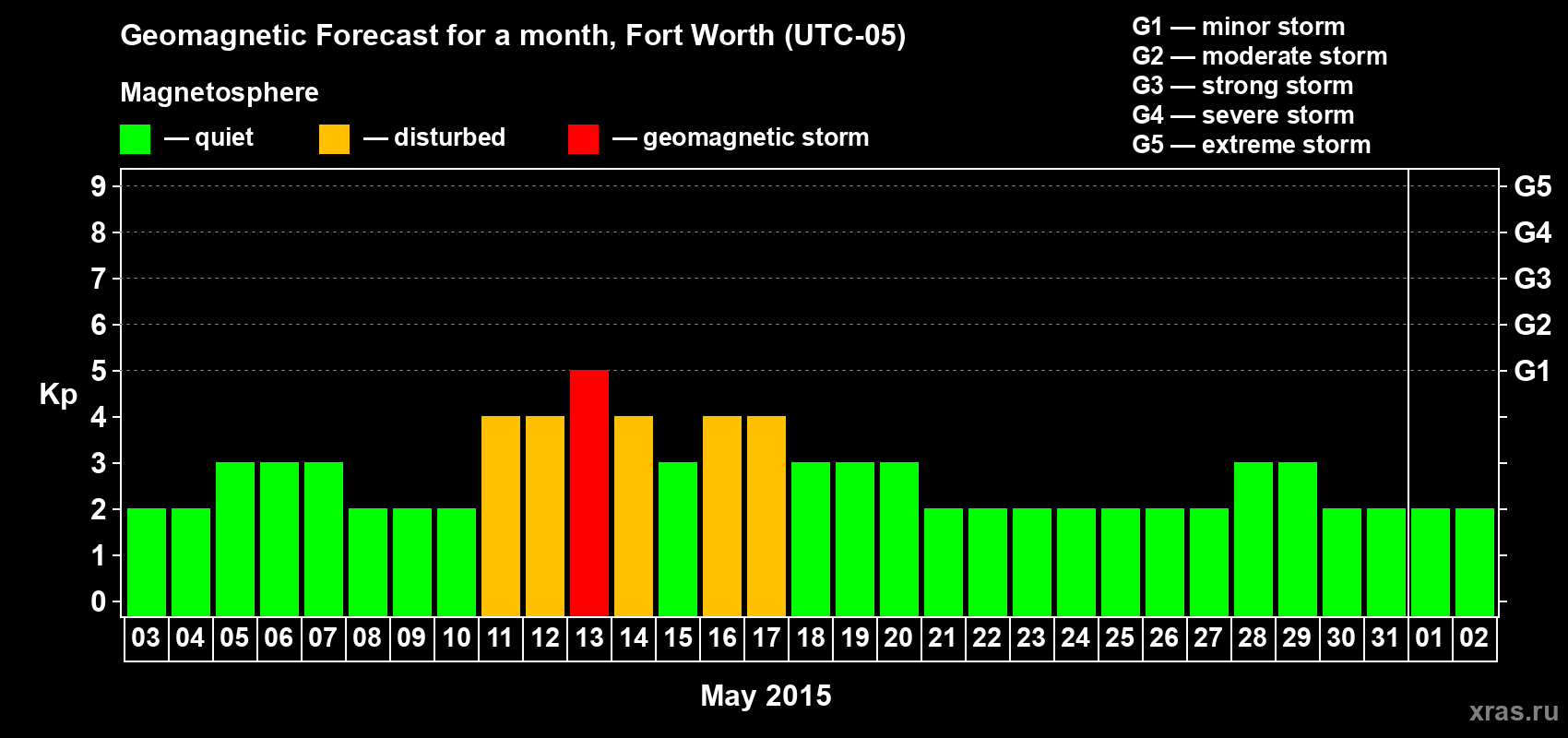
Task: Click the Kp value 9 on the axis
Action: point(99,186)
